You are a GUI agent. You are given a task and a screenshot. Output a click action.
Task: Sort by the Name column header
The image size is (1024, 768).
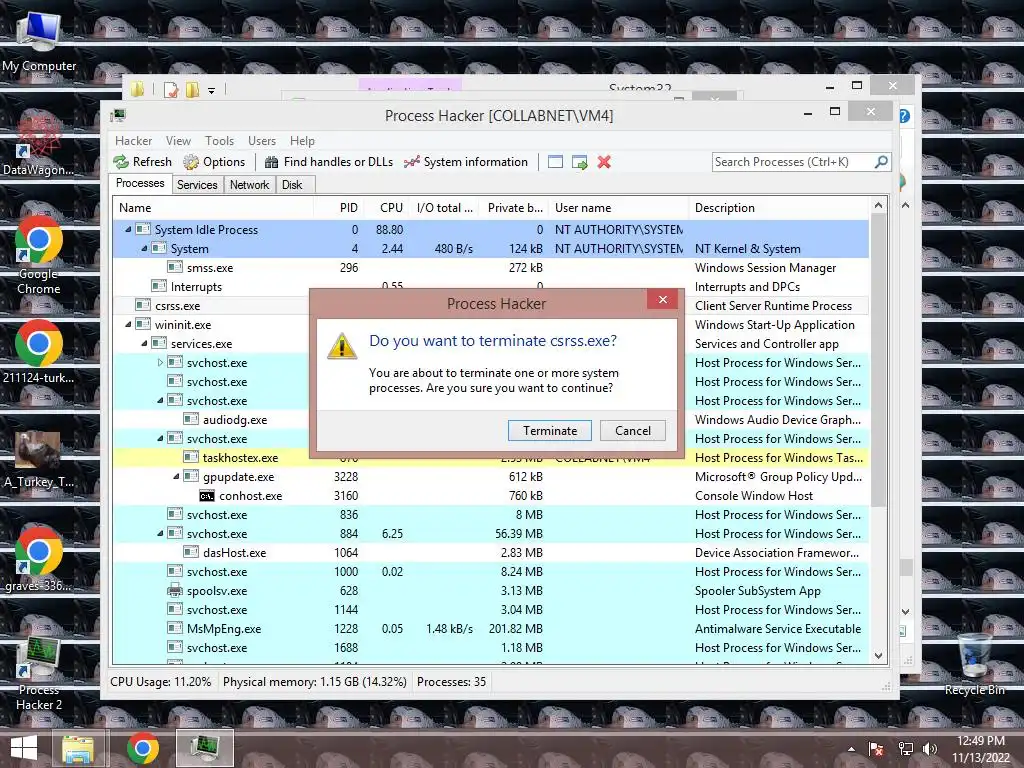[214, 208]
